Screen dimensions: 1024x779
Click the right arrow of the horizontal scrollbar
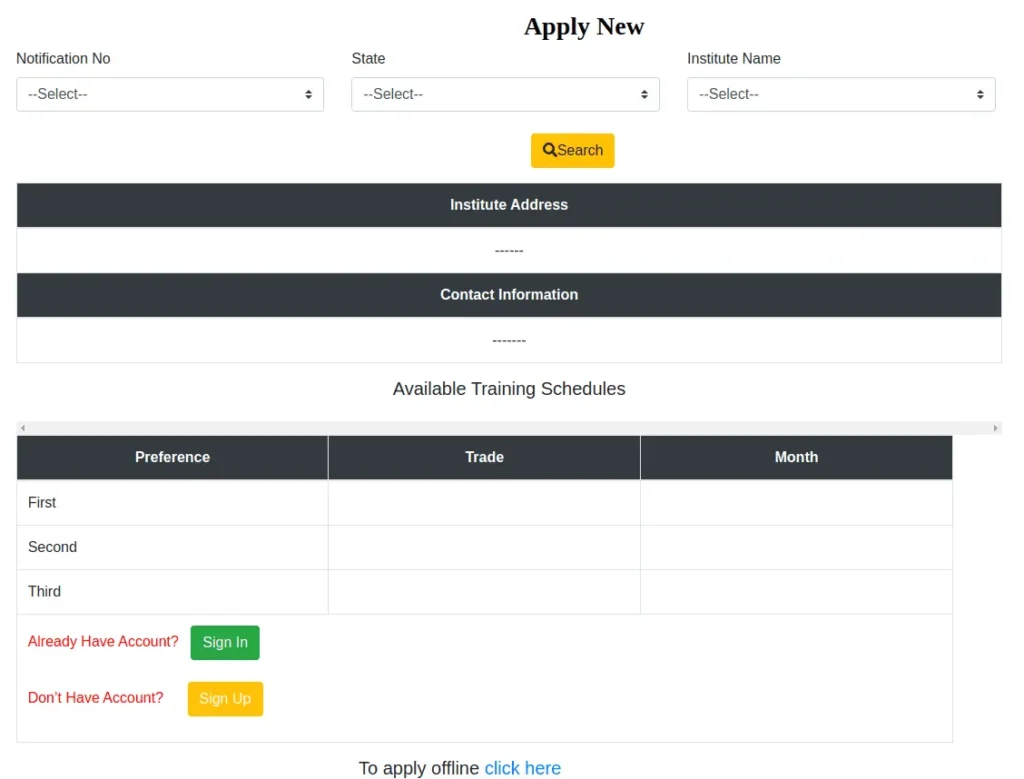pos(995,428)
